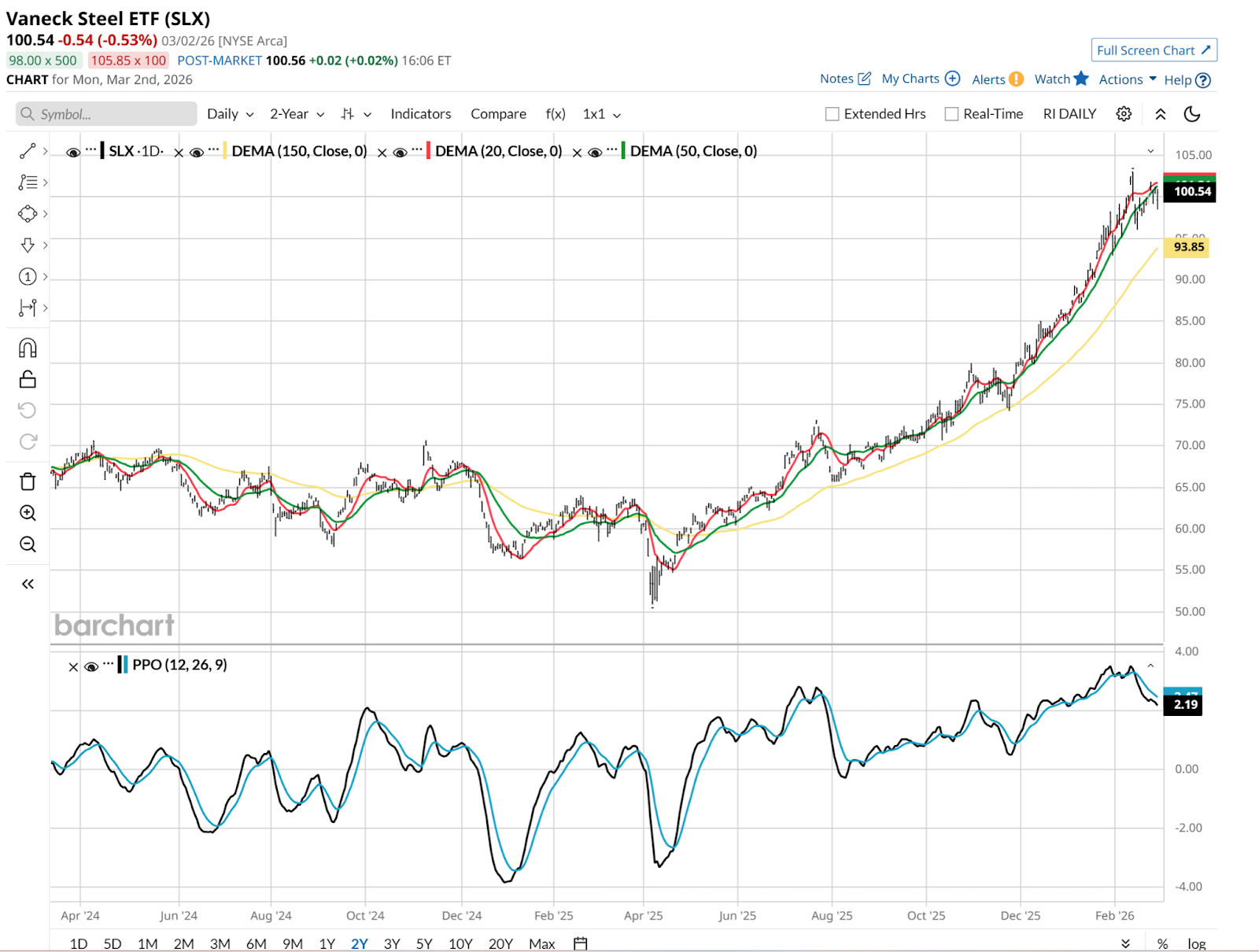Select the trend line drawing tool
1259x952 pixels.
tap(28, 151)
